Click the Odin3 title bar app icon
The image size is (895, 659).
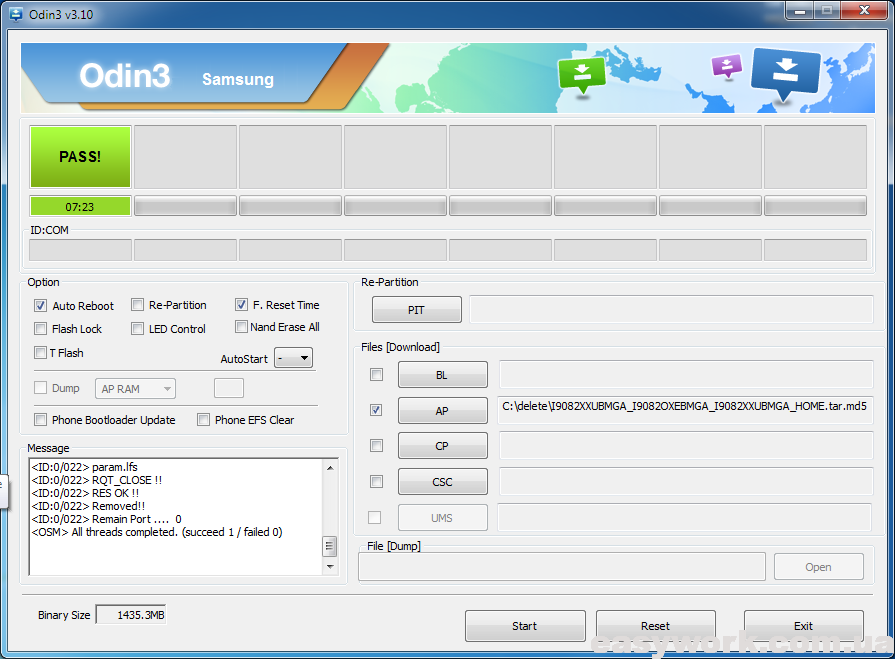coord(16,14)
